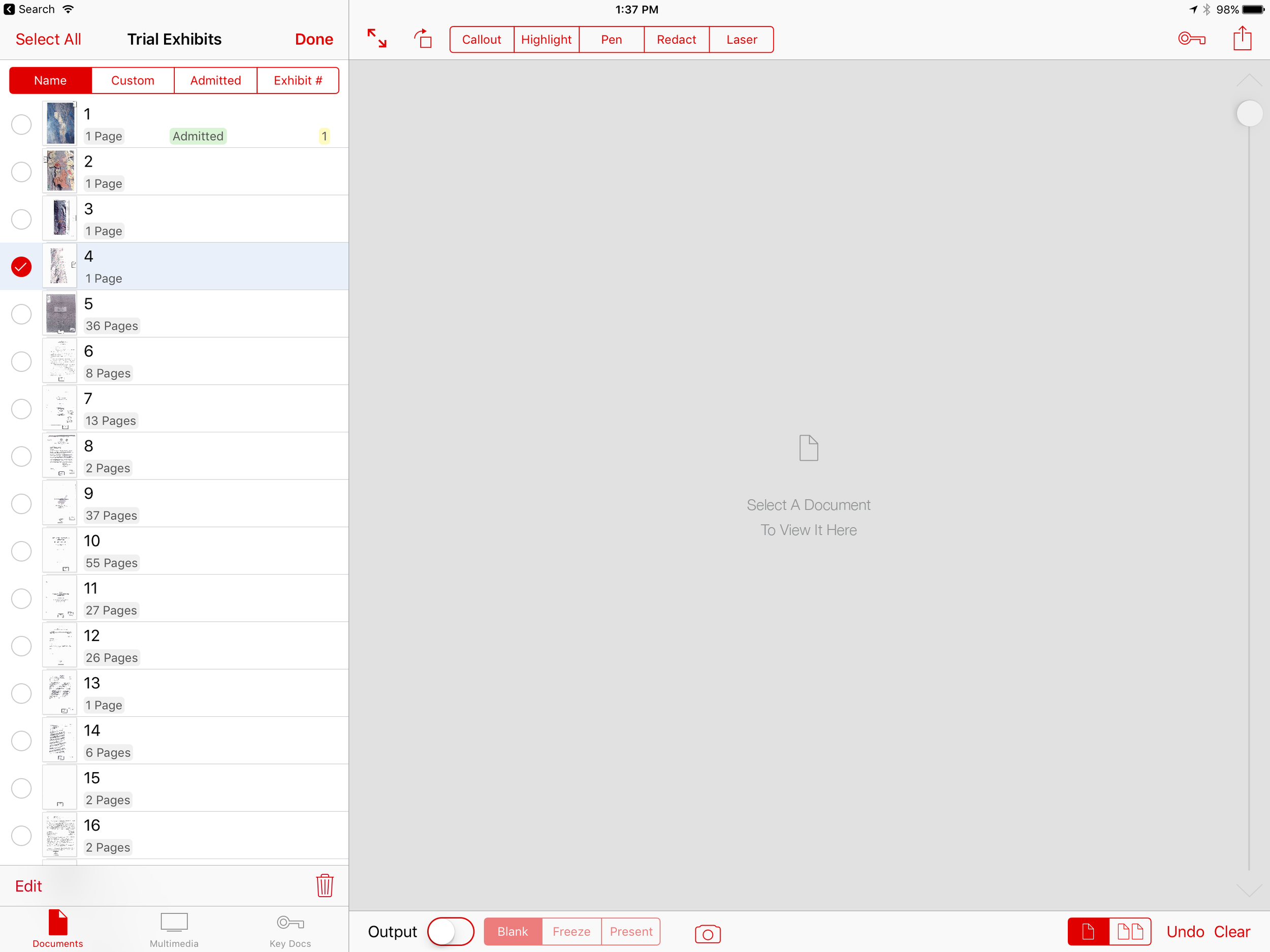Open the key docs icon in top toolbar
Screen dimensions: 1270x952
coord(1191,39)
